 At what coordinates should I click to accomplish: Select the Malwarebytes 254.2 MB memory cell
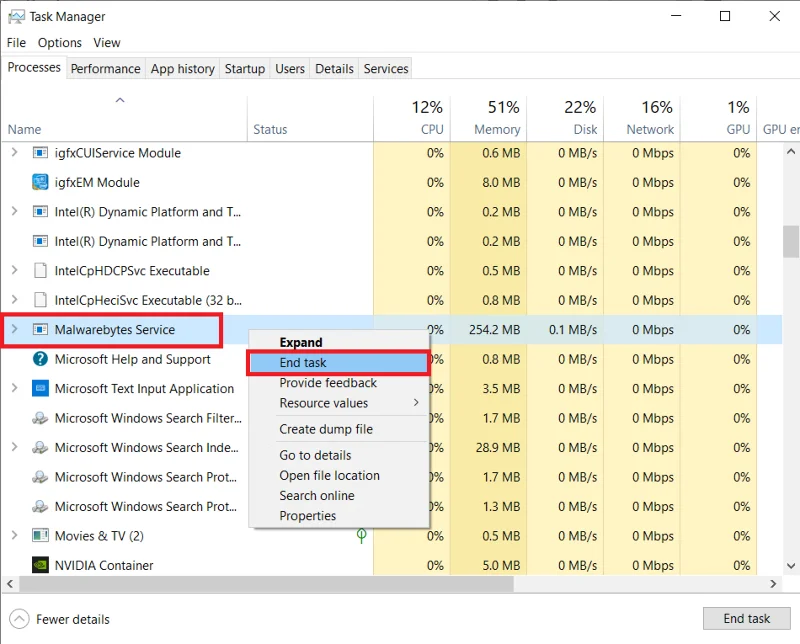coord(488,330)
